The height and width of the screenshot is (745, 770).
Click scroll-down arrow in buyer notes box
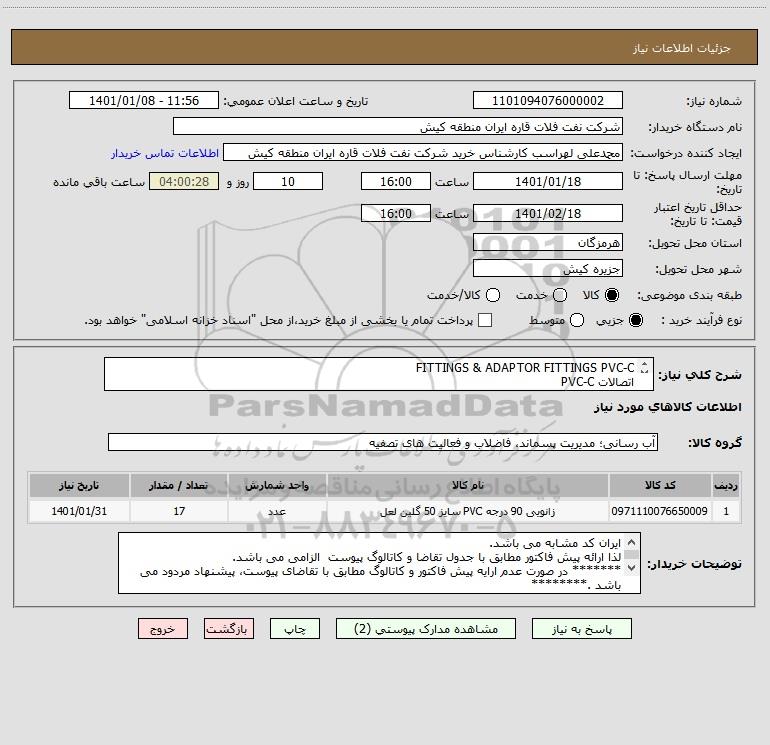[632, 568]
